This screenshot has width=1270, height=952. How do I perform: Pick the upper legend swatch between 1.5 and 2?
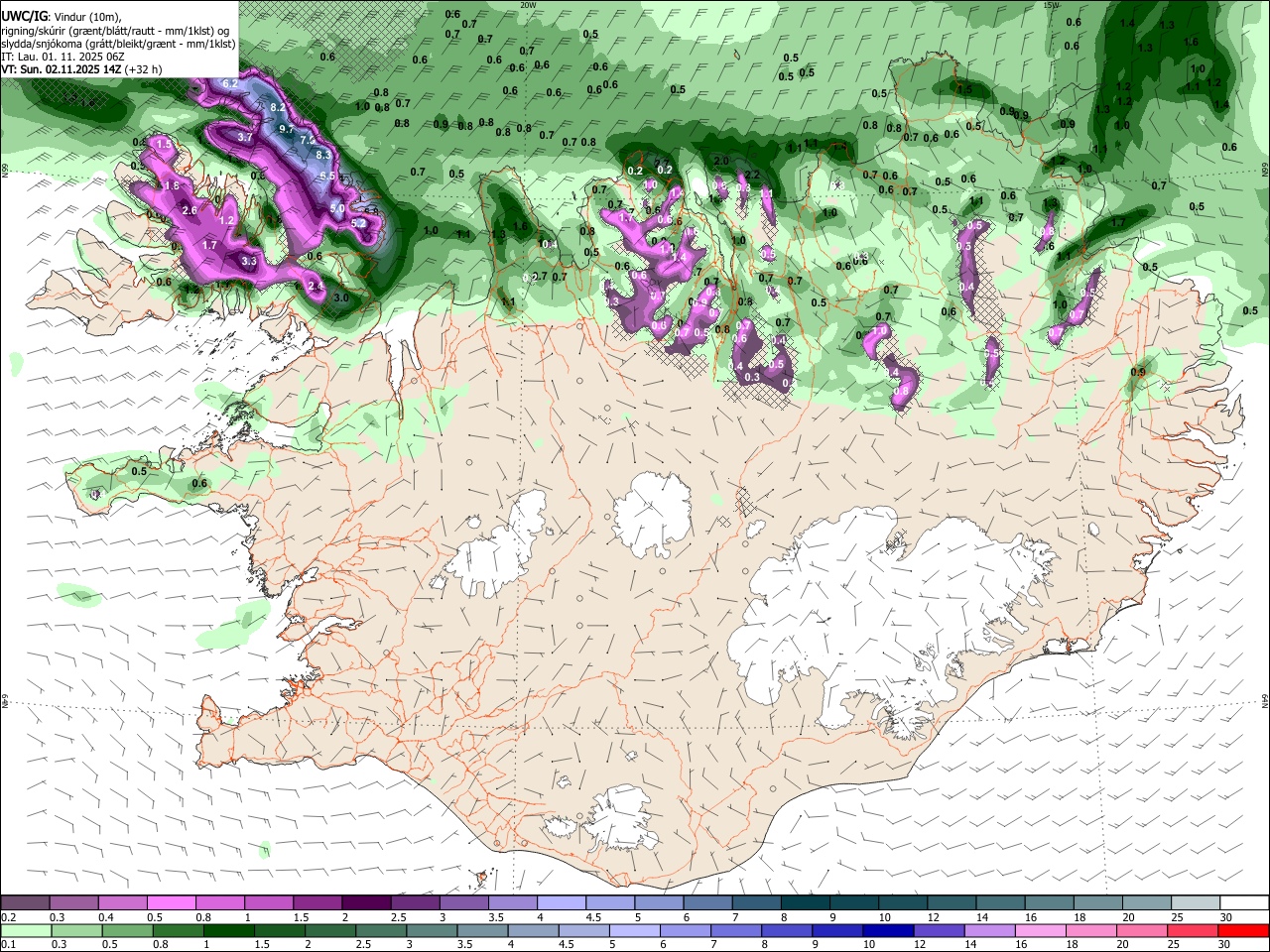point(317,903)
